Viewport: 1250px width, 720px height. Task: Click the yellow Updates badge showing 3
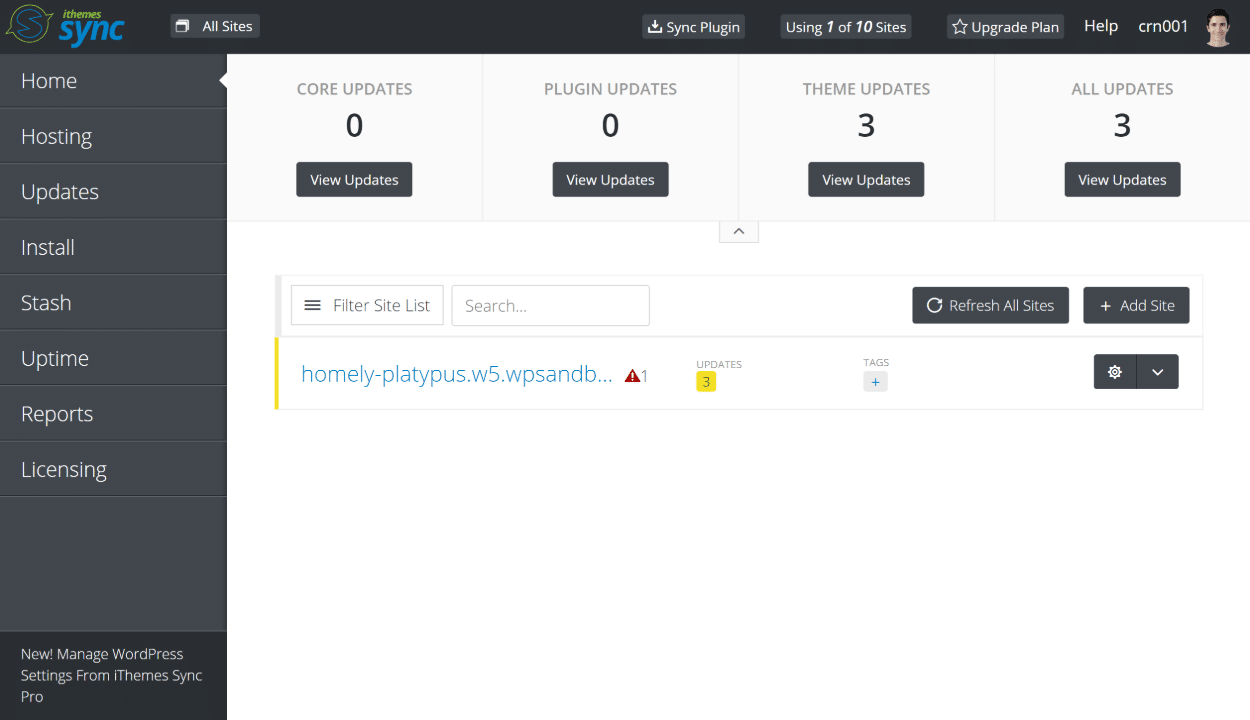(x=706, y=382)
